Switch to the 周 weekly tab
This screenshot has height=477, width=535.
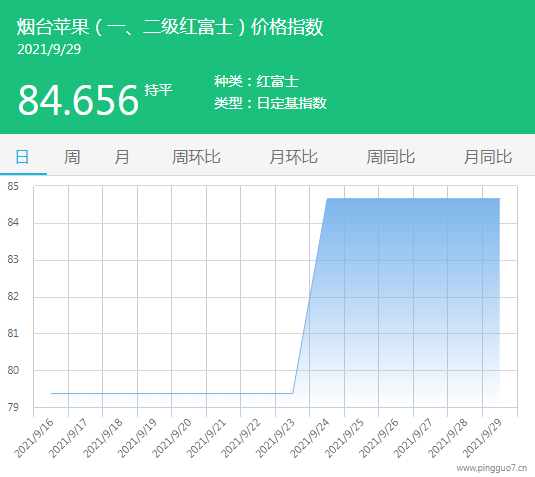click(x=72, y=157)
